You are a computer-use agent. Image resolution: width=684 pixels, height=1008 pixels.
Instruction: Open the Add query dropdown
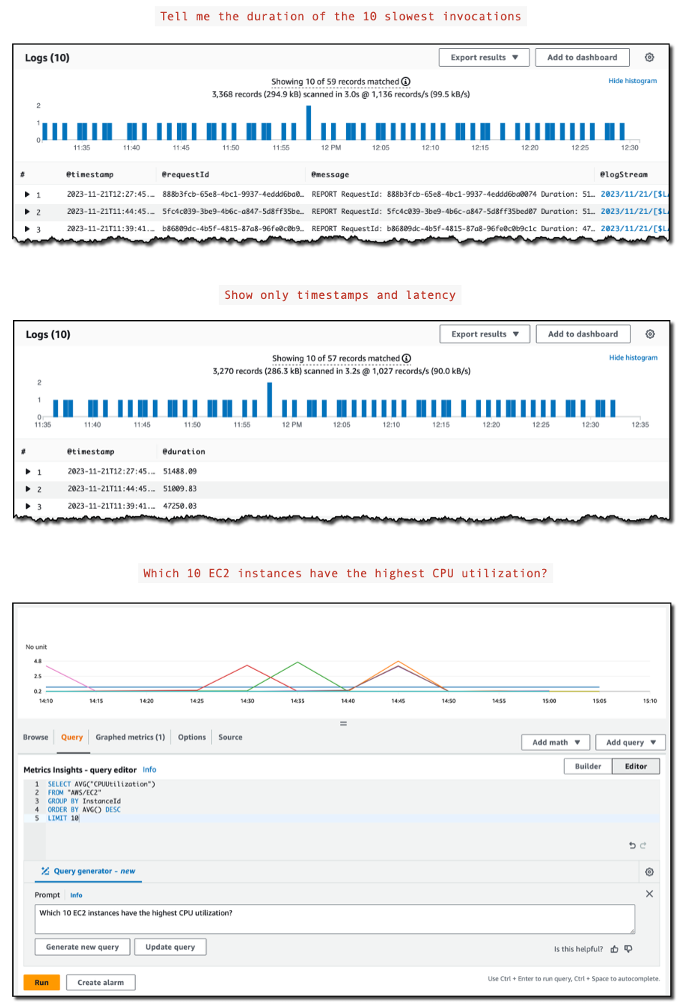click(x=630, y=742)
